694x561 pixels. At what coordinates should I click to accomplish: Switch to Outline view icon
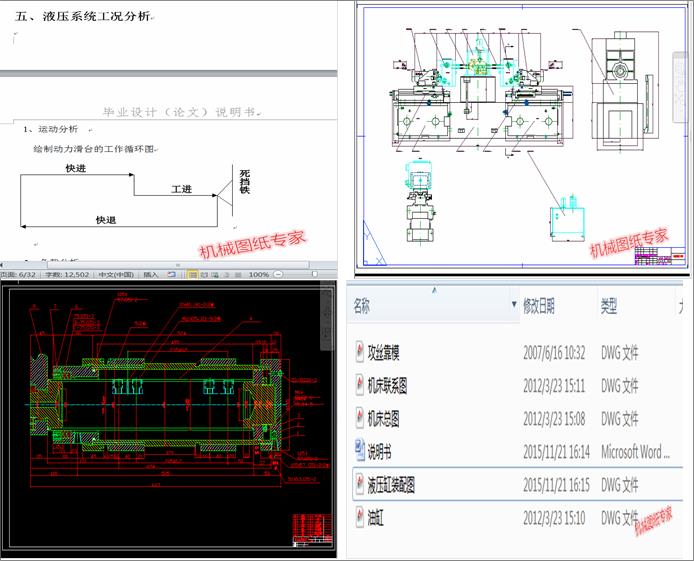(227, 274)
